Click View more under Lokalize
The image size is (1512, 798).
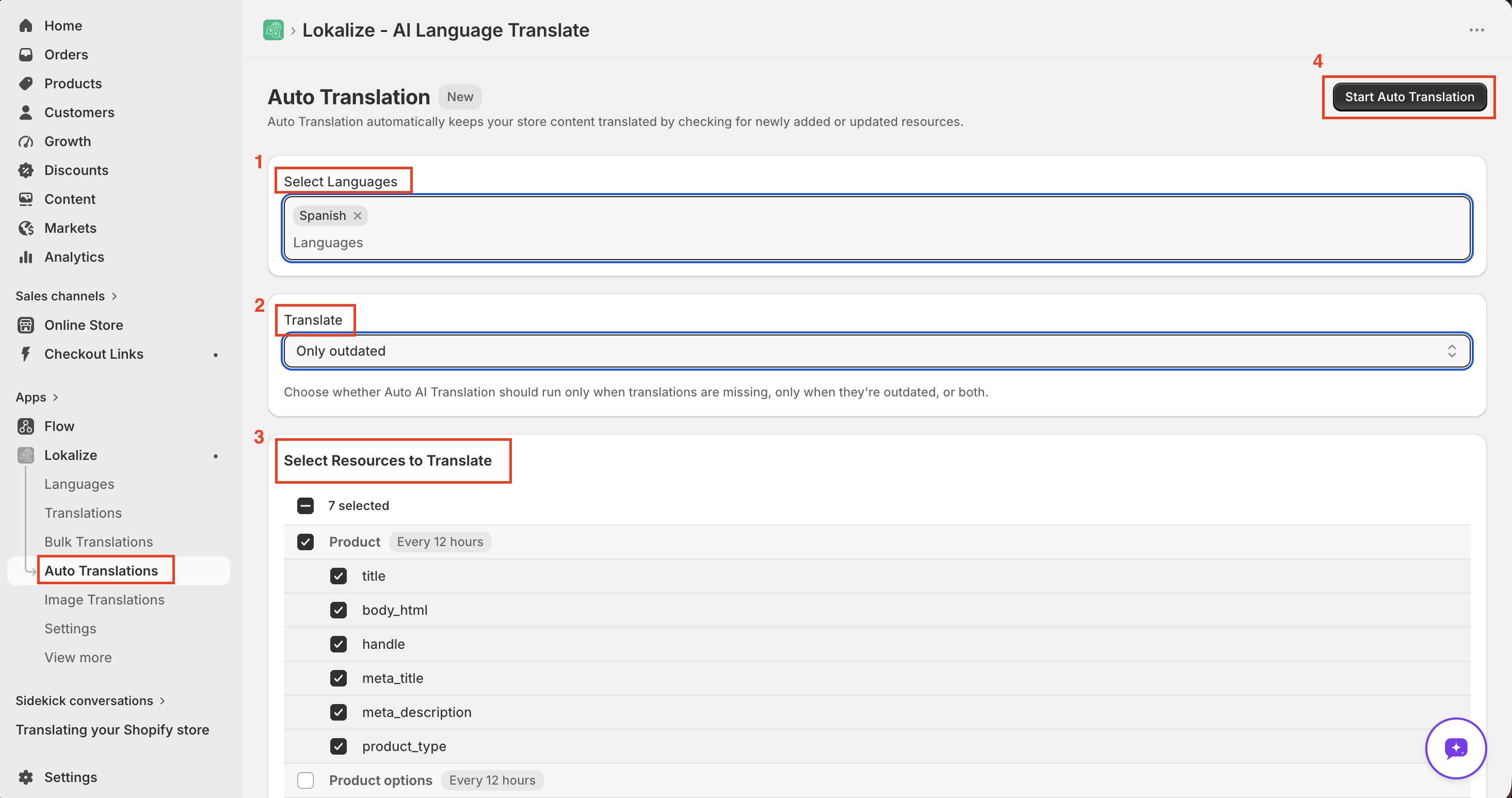pyautogui.click(x=78, y=658)
